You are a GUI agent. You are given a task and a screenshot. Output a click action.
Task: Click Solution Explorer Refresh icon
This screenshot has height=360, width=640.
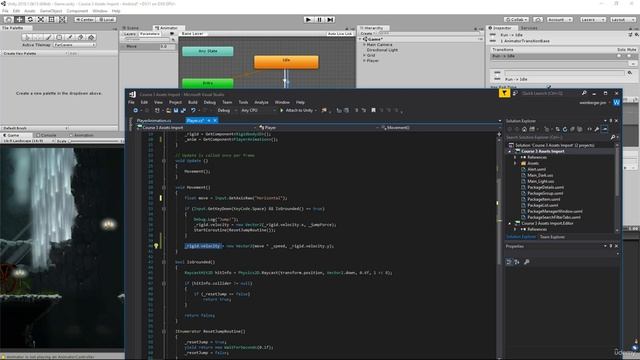(565, 129)
